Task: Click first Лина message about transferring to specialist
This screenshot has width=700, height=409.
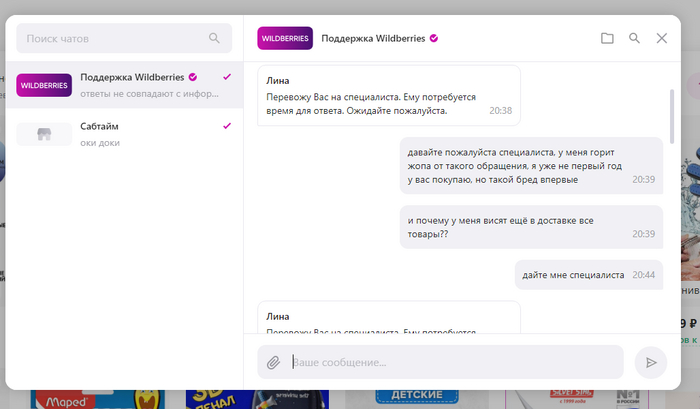Action: click(x=389, y=96)
